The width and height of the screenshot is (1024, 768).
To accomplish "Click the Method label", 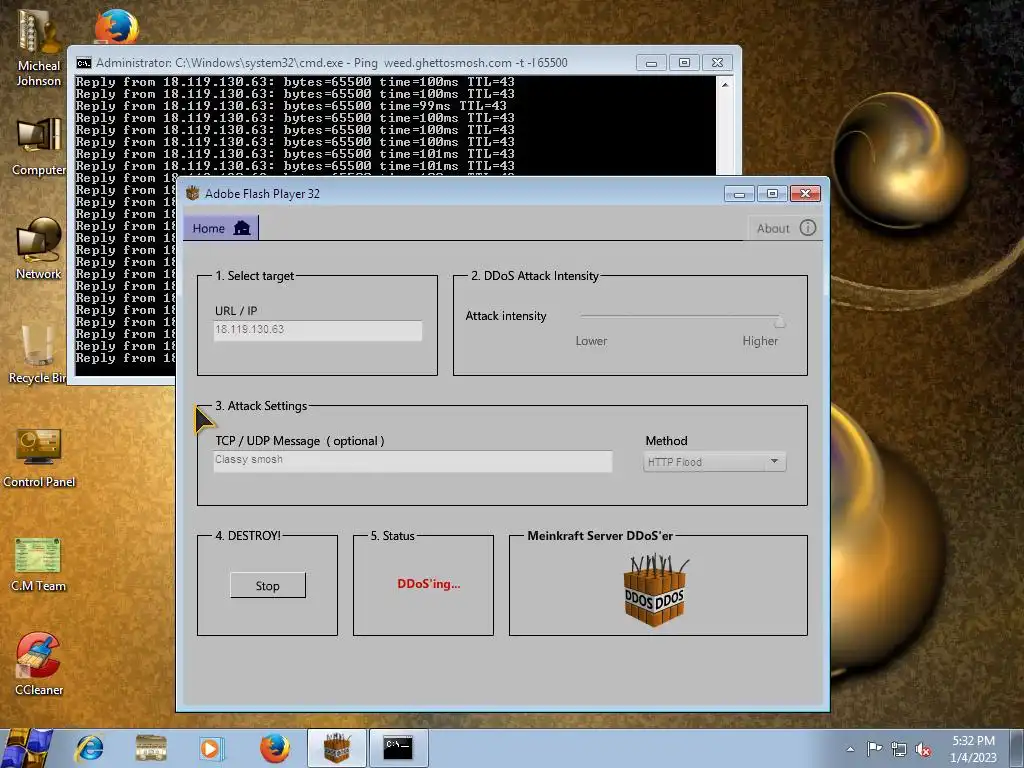I will [x=666, y=441].
